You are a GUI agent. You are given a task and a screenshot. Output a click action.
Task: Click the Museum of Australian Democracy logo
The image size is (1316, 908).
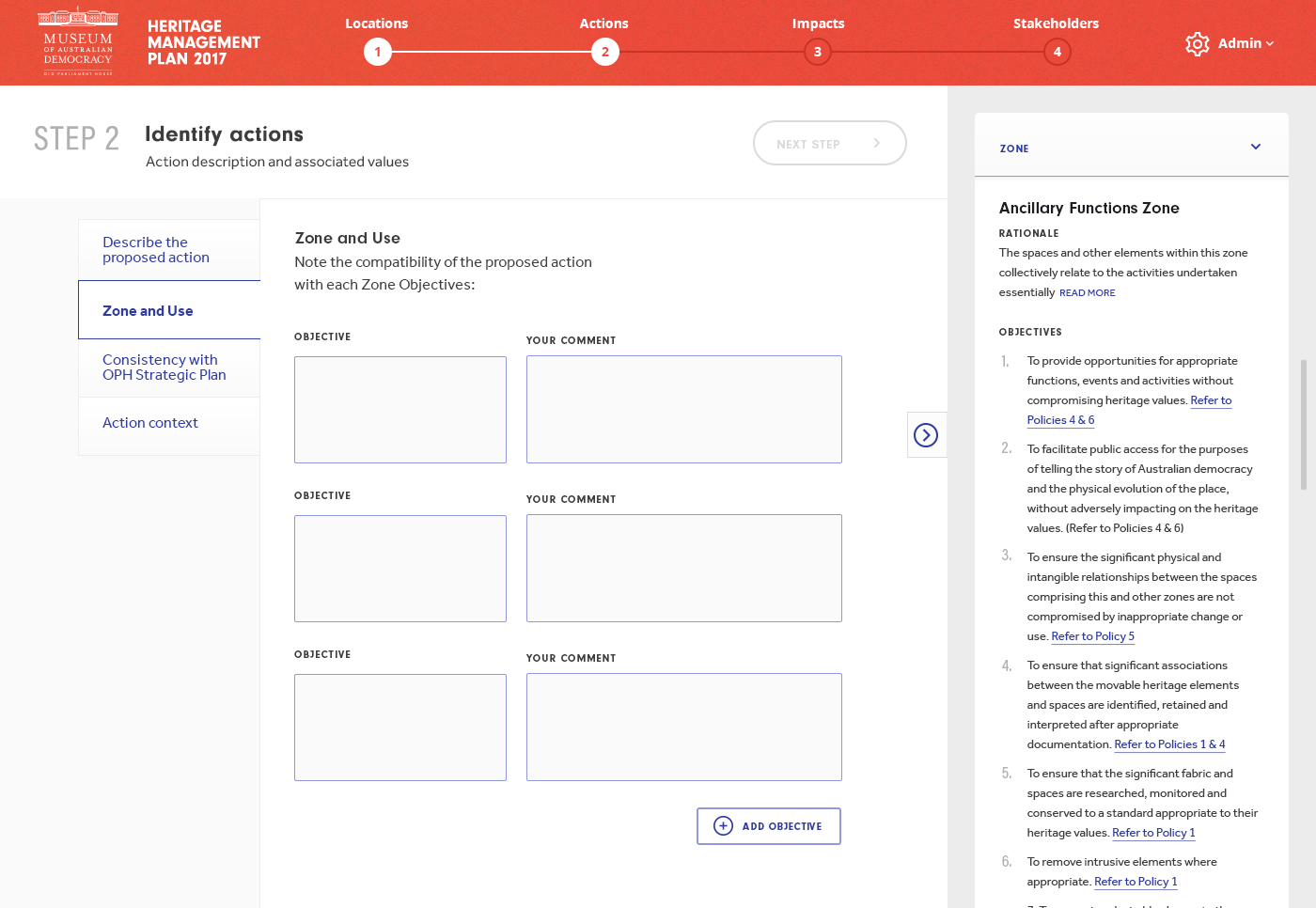[x=77, y=41]
